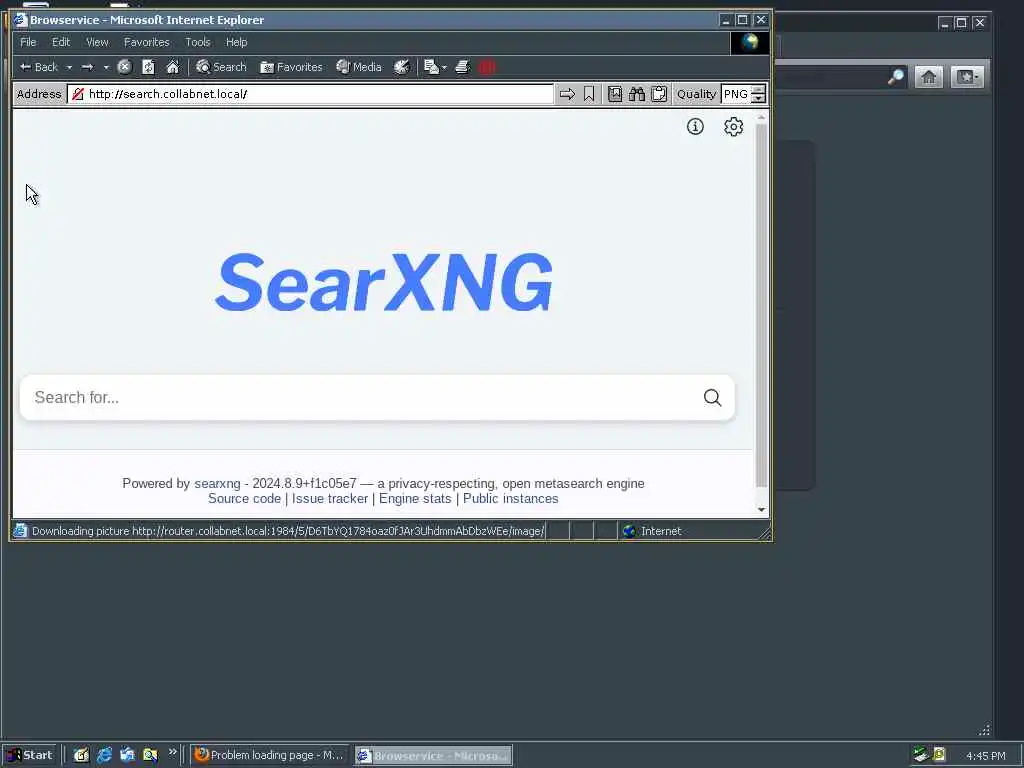Click the scrollbar down arrow

[x=761, y=509]
